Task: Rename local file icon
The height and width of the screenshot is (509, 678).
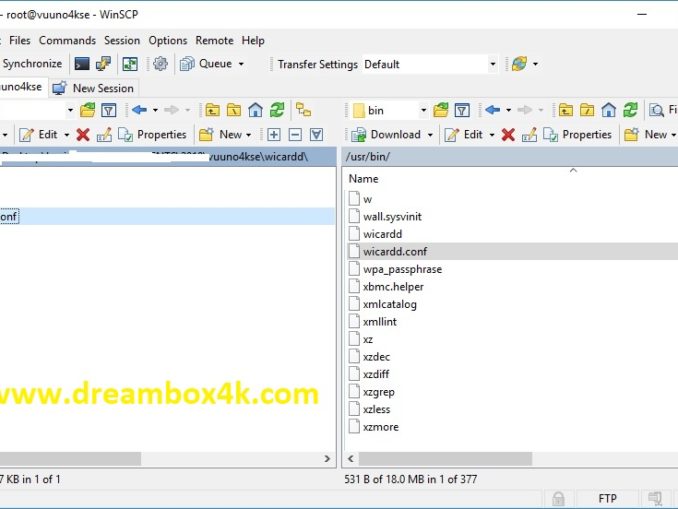Action: [x=104, y=134]
